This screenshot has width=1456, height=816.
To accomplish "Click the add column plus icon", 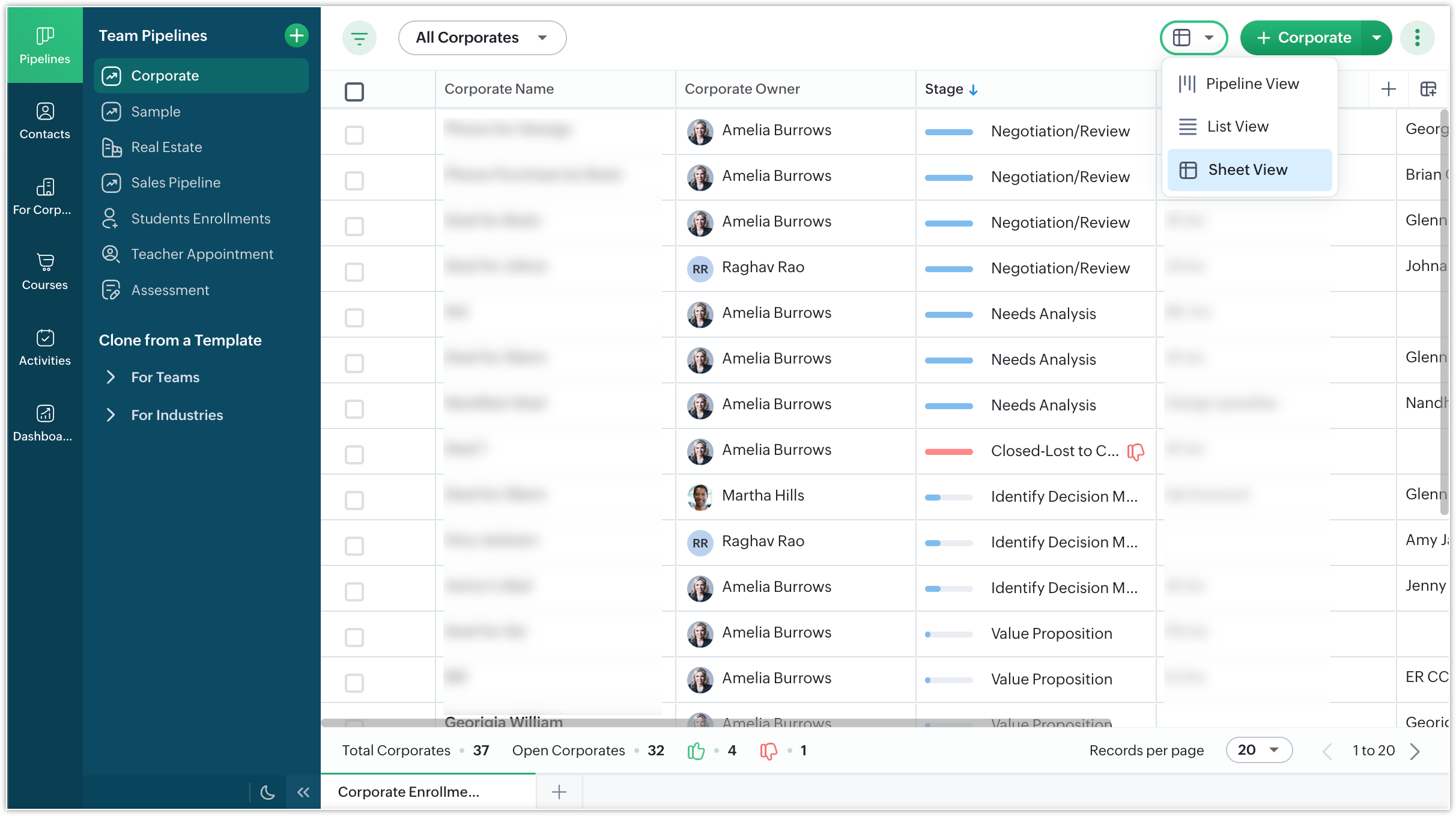I will 1388,90.
